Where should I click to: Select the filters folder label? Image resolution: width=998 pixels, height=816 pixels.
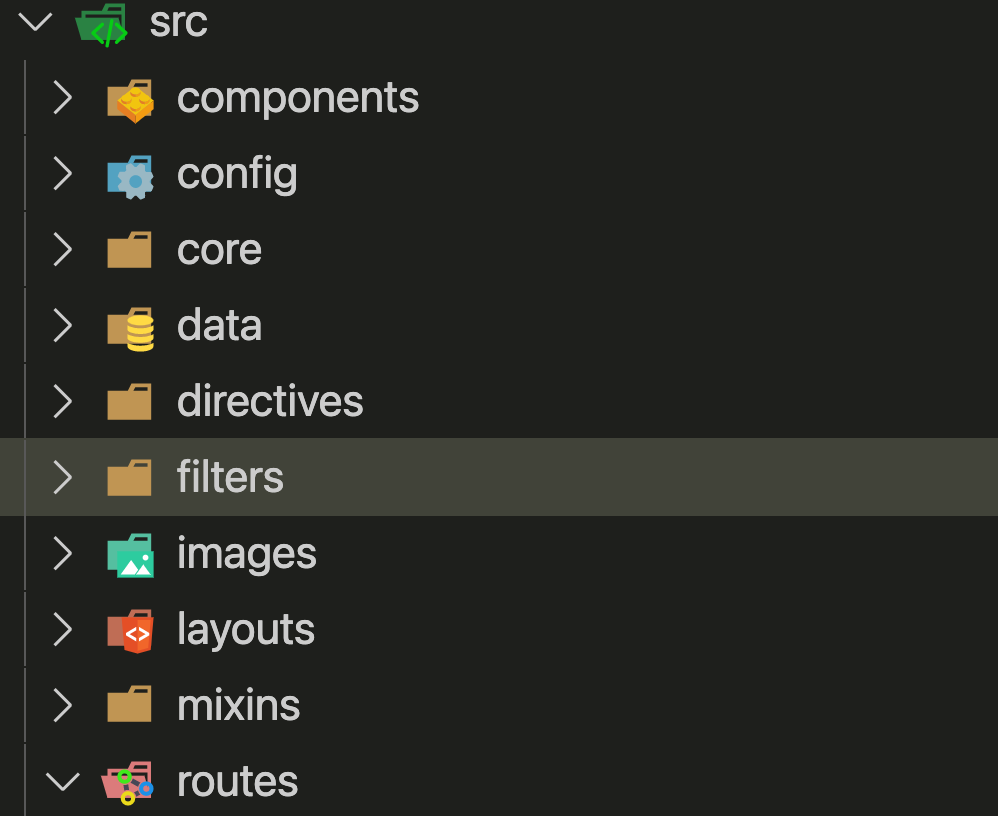click(x=230, y=477)
